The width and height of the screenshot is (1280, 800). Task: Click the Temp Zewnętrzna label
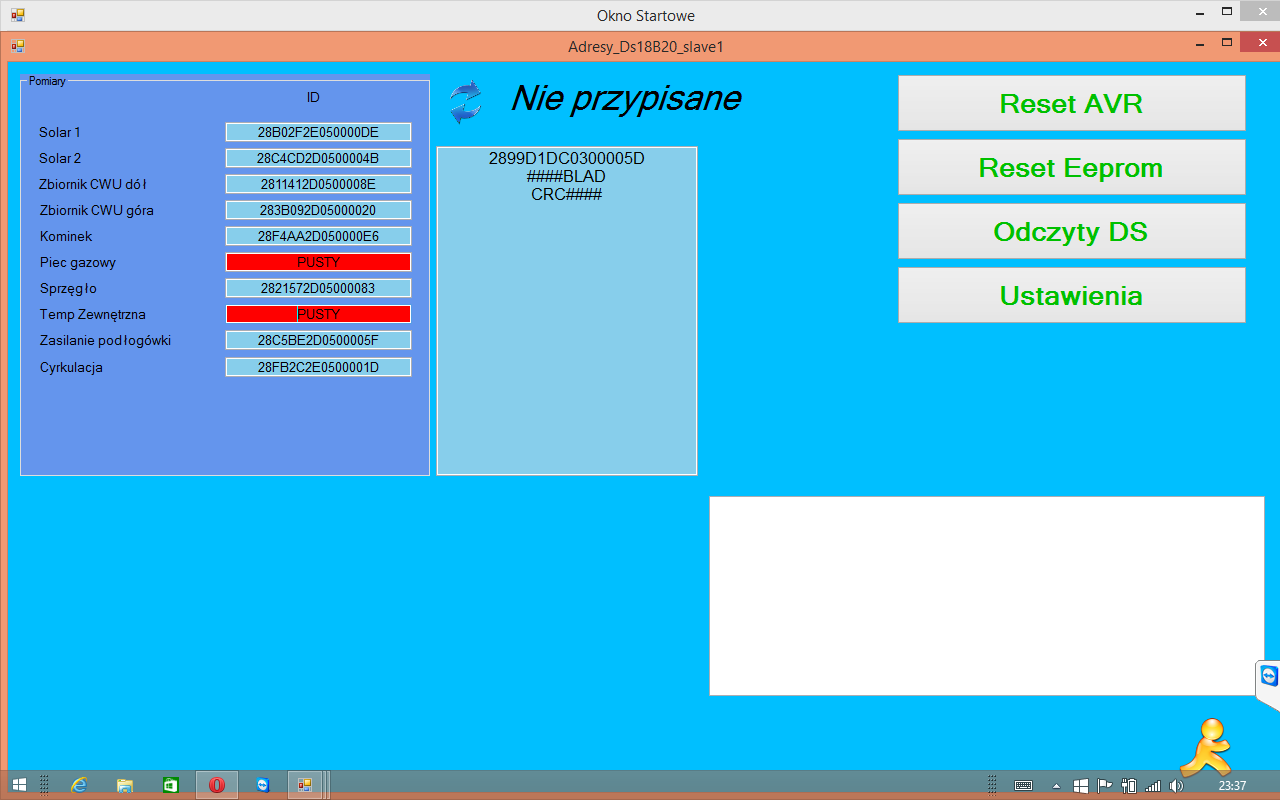pyautogui.click(x=92, y=314)
